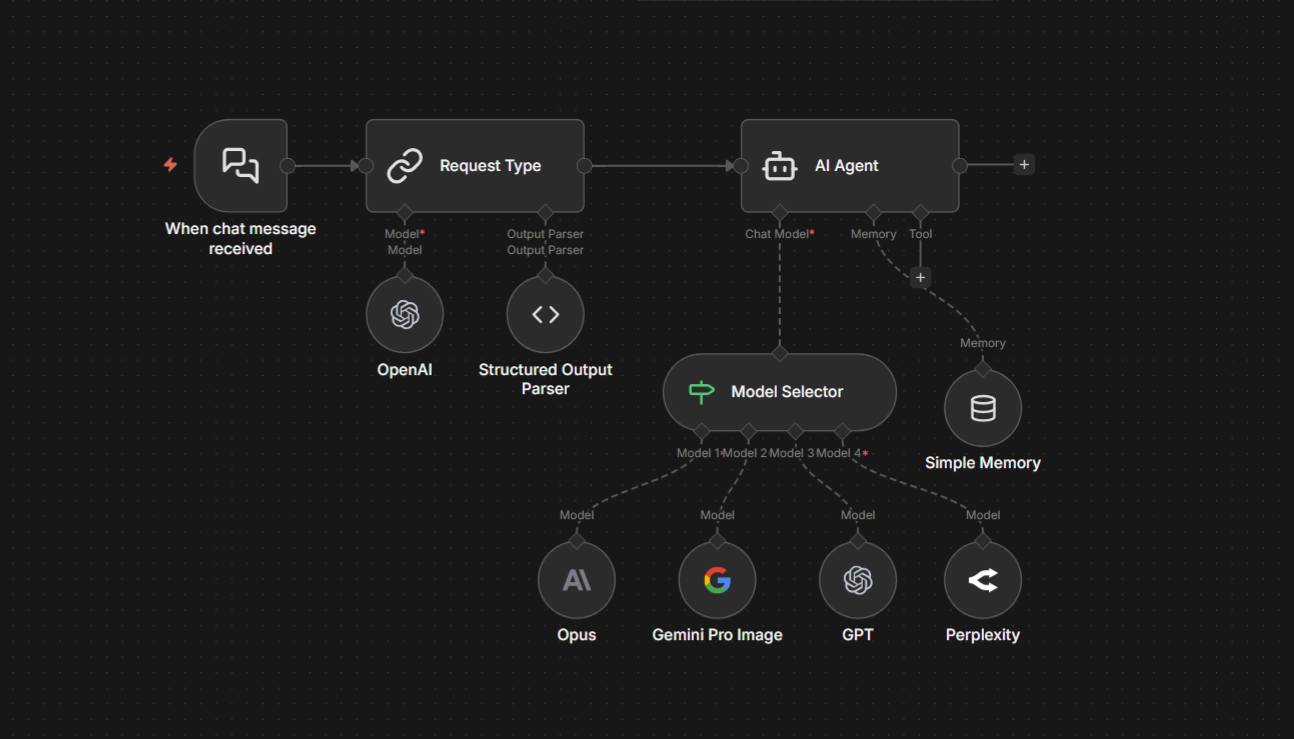Click the lightning bolt trigger indicator
This screenshot has width=1294, height=739.
[x=171, y=165]
